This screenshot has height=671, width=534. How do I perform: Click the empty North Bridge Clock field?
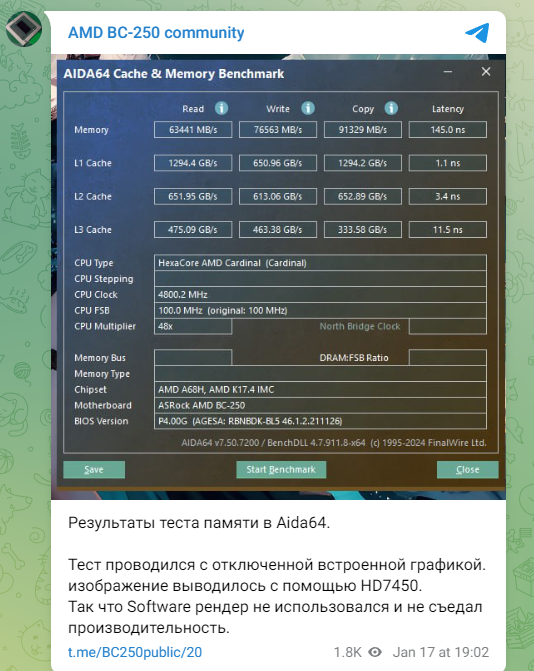coord(448,326)
